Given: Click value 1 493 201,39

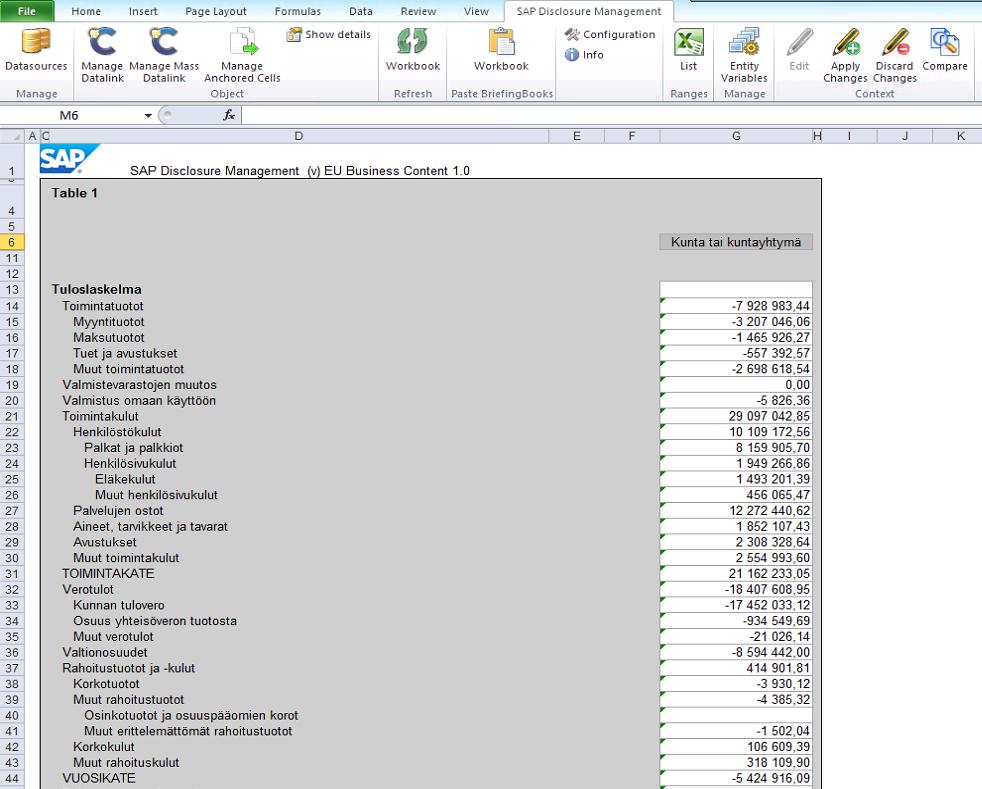Looking at the screenshot, I should 736,479.
